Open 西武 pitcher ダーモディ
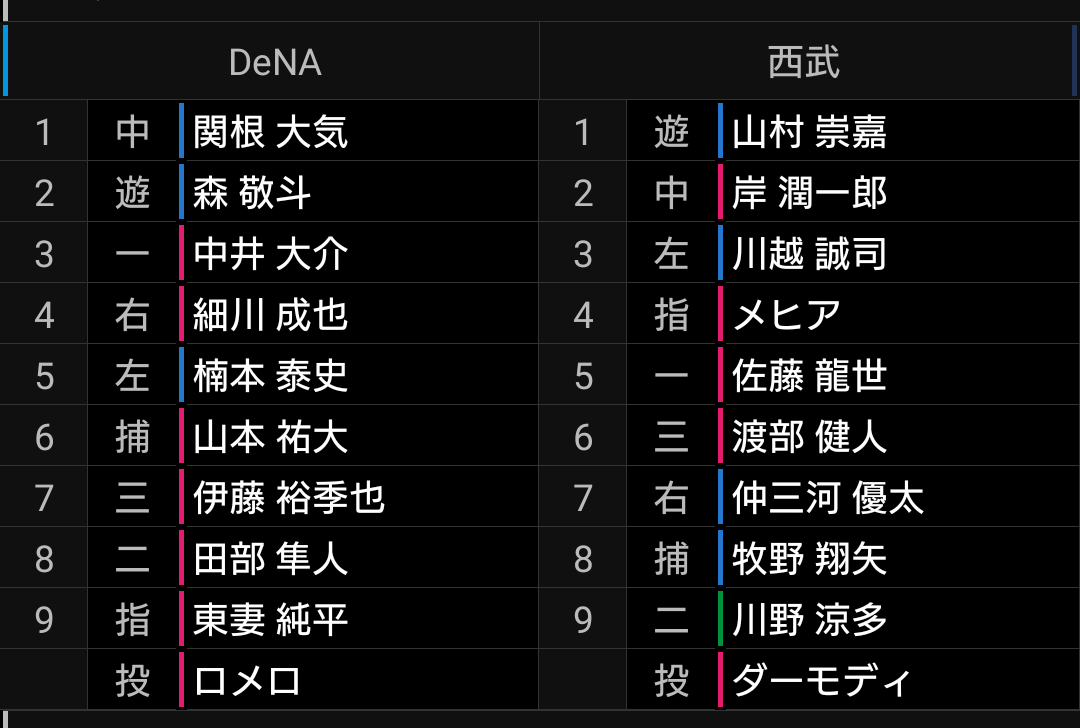The width and height of the screenshot is (1080, 728). (x=821, y=680)
